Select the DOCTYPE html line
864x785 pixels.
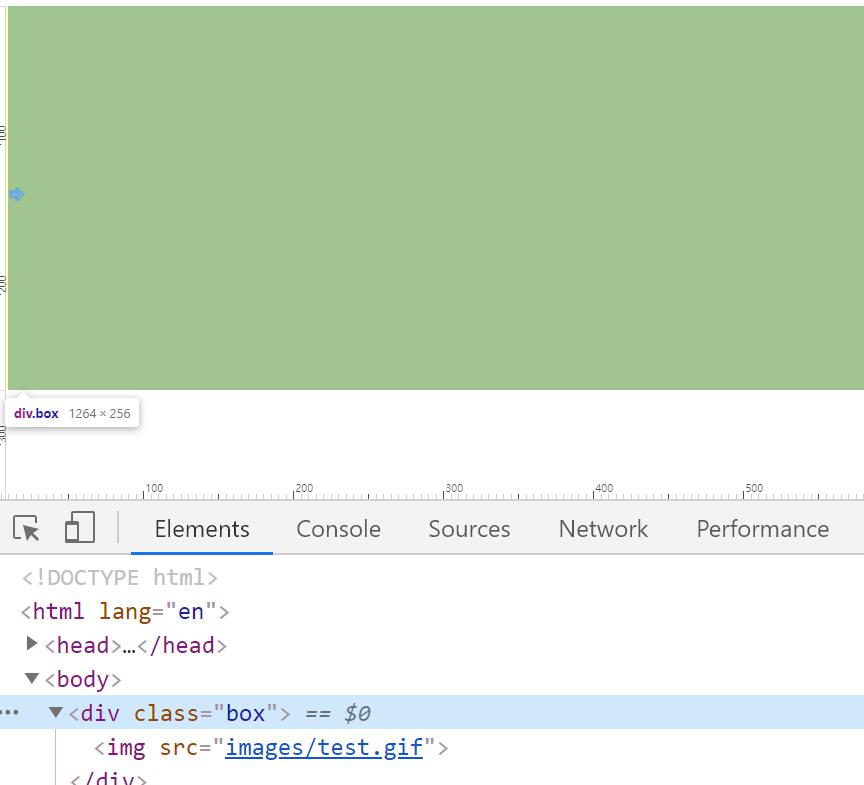tap(120, 577)
